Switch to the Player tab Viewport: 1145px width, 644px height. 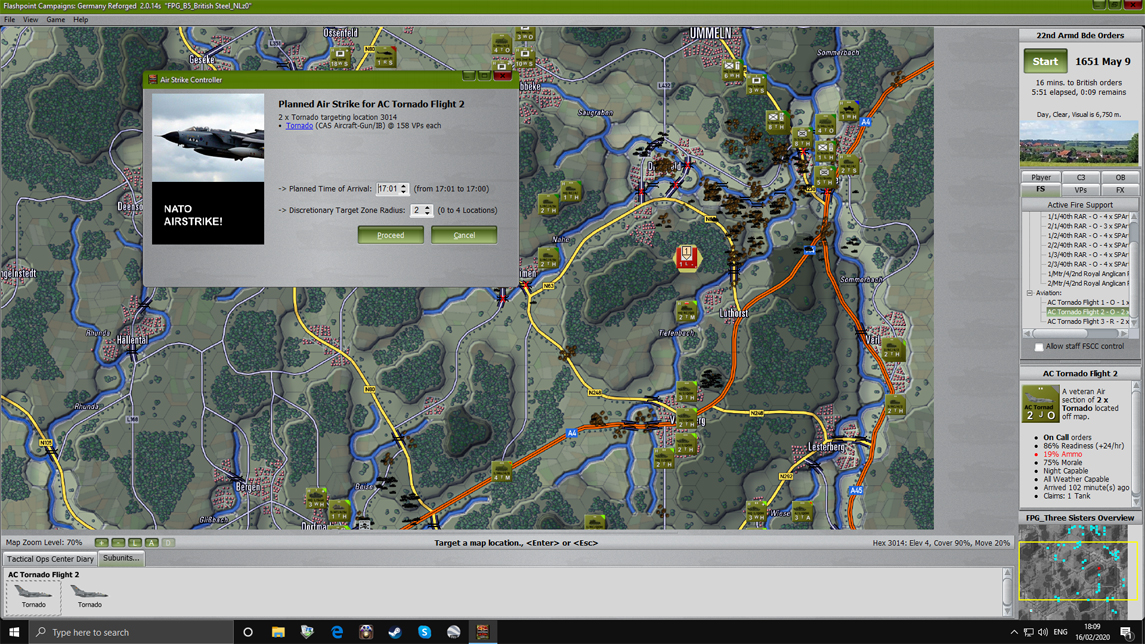(x=1041, y=177)
